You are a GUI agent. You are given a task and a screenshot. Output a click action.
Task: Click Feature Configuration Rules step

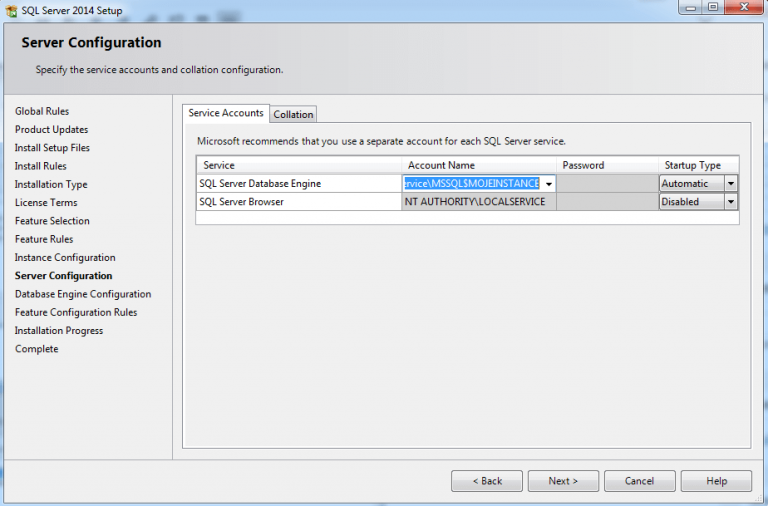pyautogui.click(x=76, y=313)
